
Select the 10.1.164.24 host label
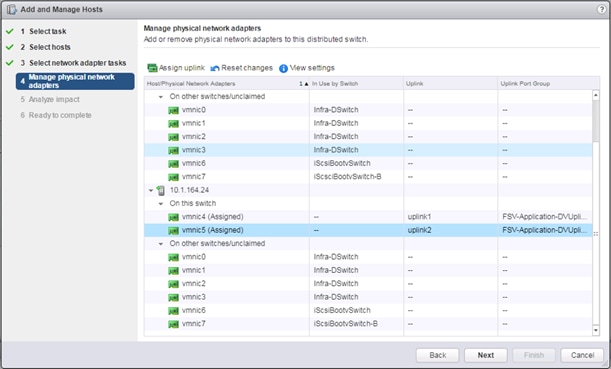point(189,190)
